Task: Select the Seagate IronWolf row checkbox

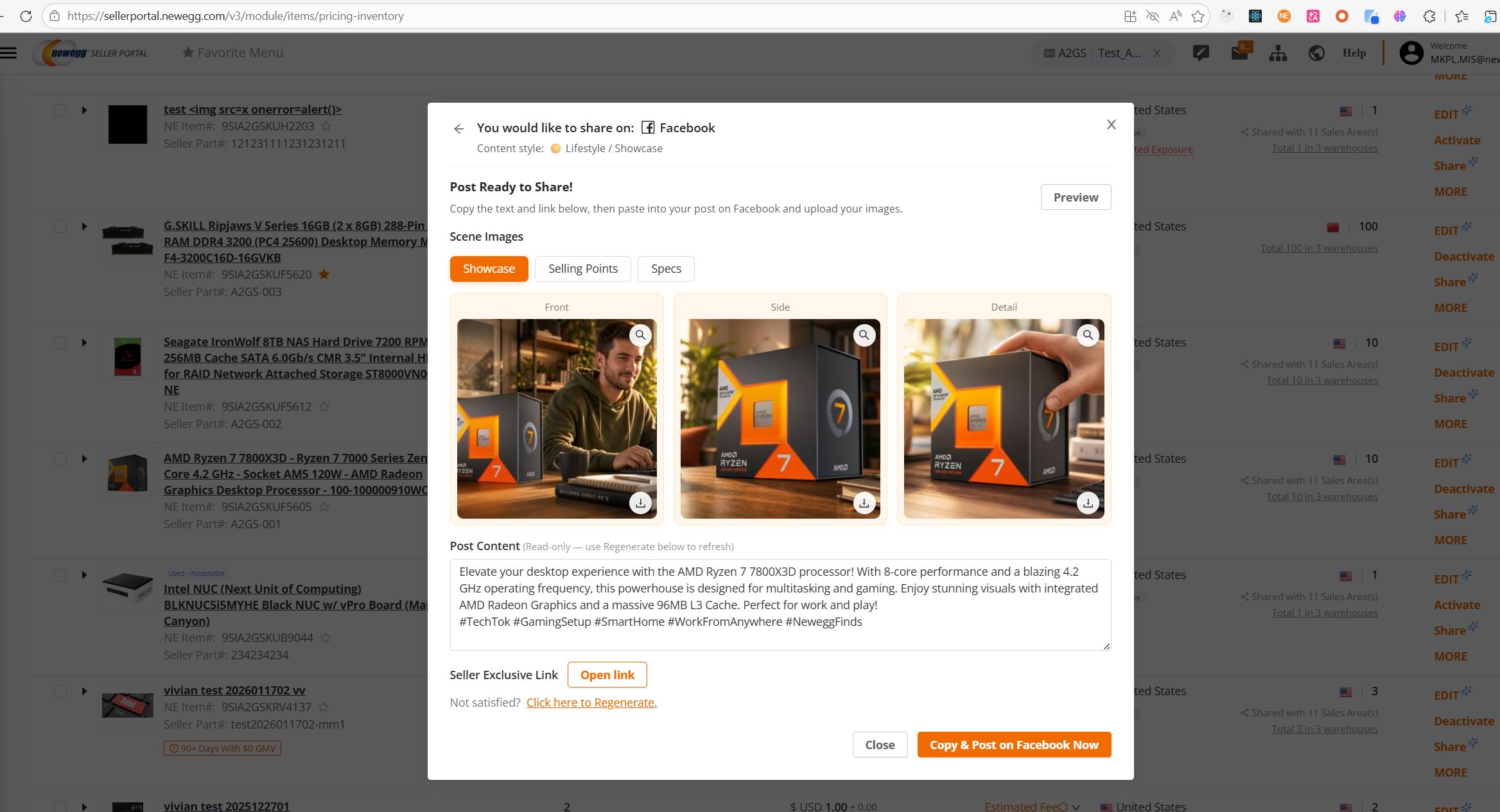Action: point(60,342)
